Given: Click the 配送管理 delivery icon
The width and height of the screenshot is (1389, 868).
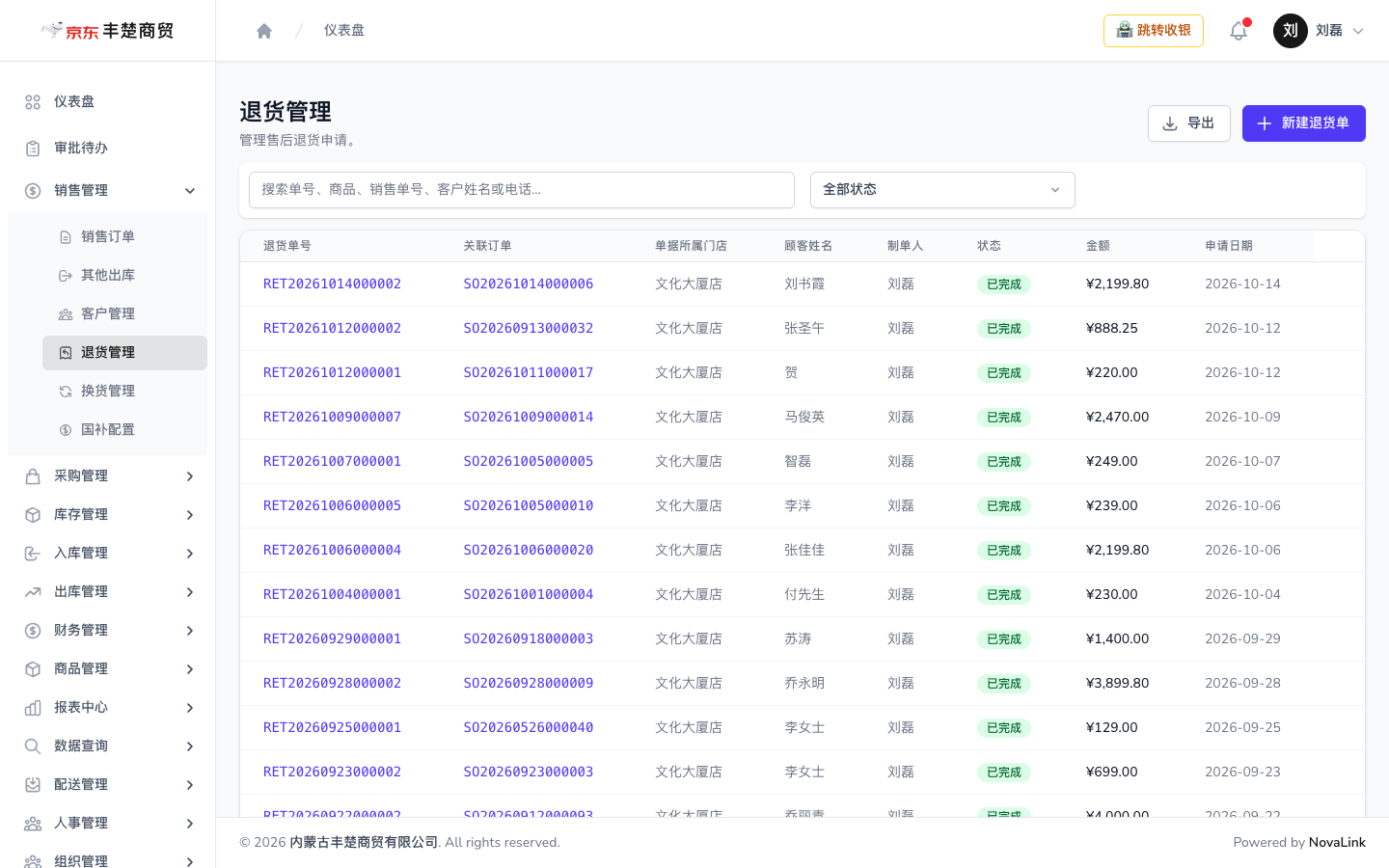Looking at the screenshot, I should tap(33, 785).
